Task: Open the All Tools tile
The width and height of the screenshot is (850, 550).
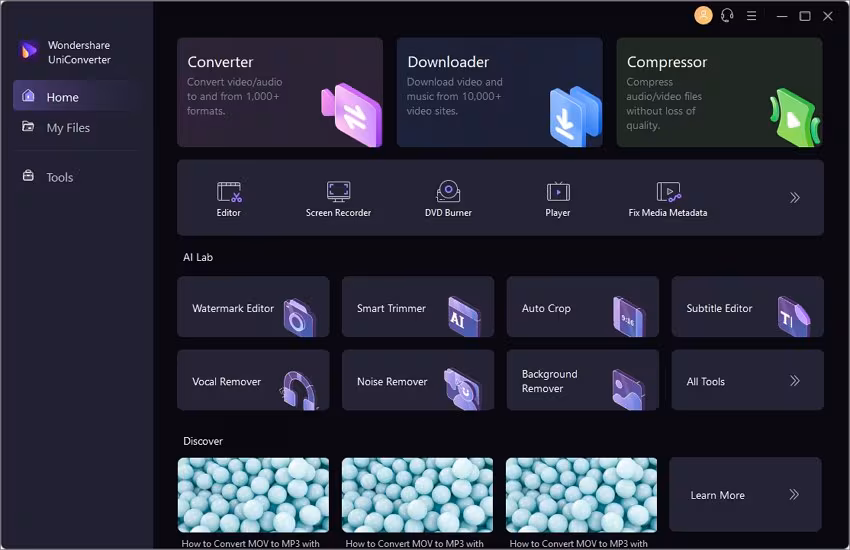Action: click(x=748, y=380)
